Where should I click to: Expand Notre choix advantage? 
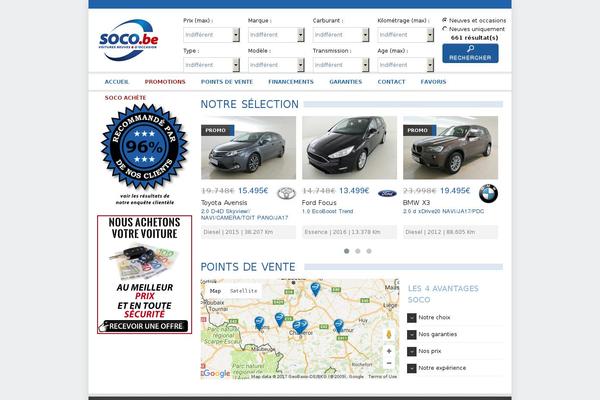pos(434,317)
